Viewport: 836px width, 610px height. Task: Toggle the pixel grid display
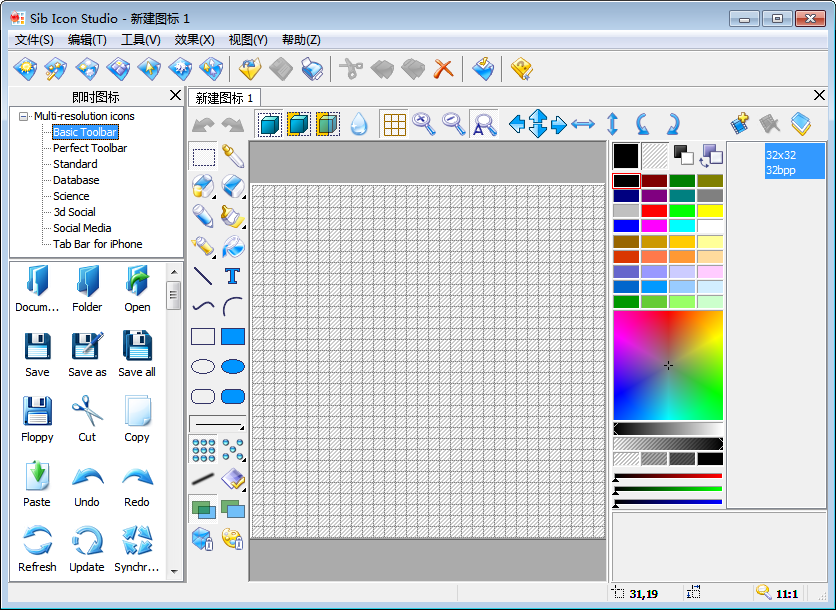point(394,124)
